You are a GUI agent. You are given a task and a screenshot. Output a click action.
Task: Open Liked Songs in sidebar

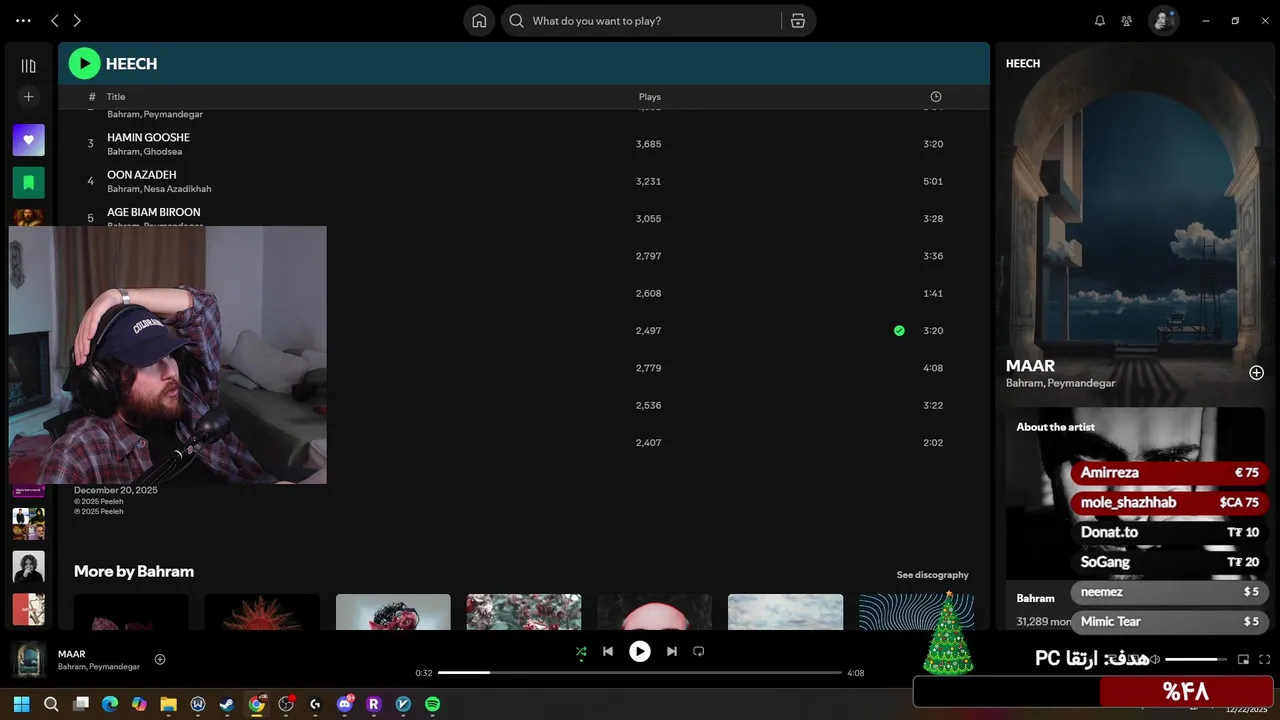(x=28, y=140)
